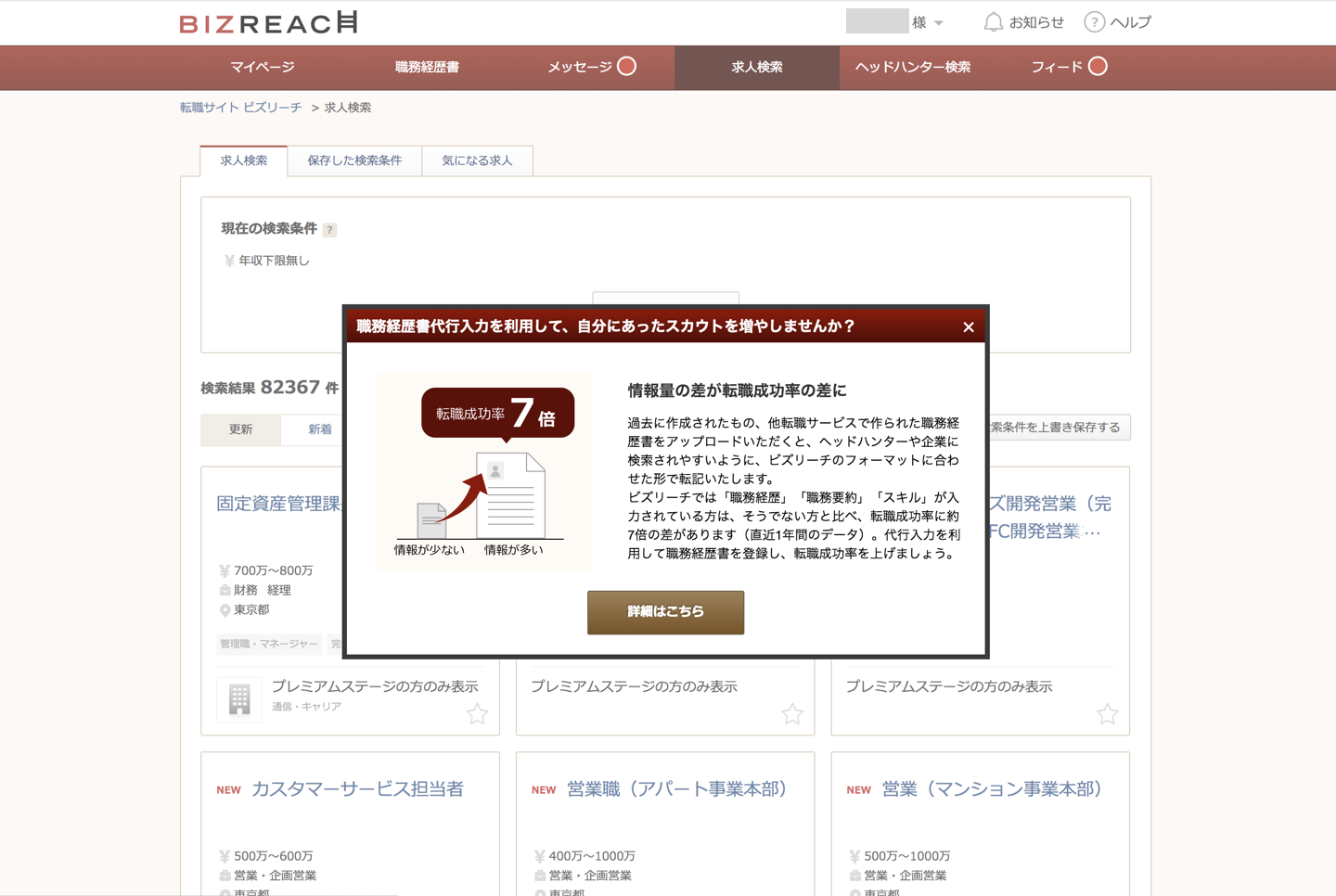This screenshot has height=896, width=1336.
Task: Open the ヘルプ question mark icon
Action: tap(1095, 22)
